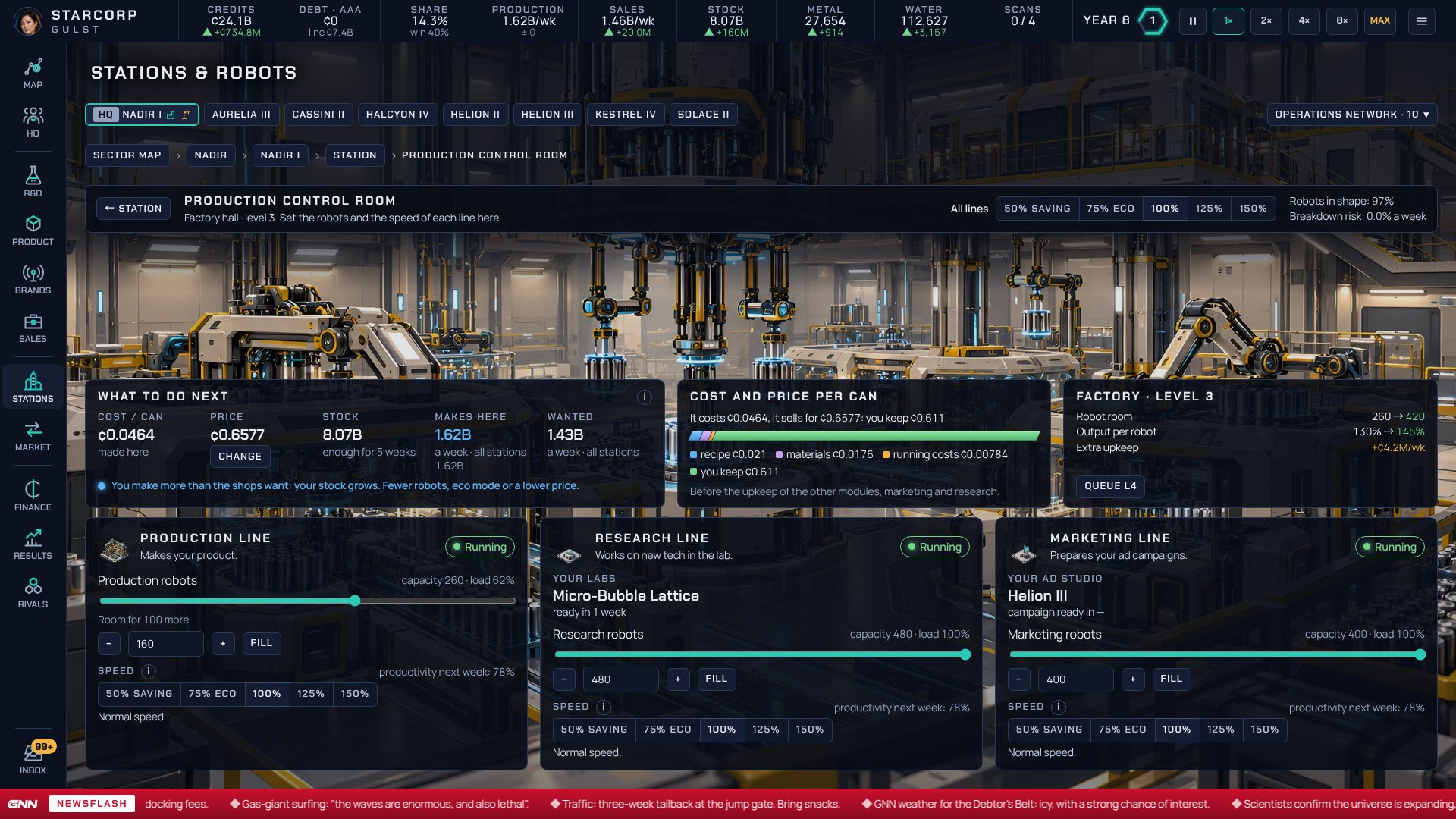Open the Finance section
Screen dimensions: 1456x819
point(33,496)
